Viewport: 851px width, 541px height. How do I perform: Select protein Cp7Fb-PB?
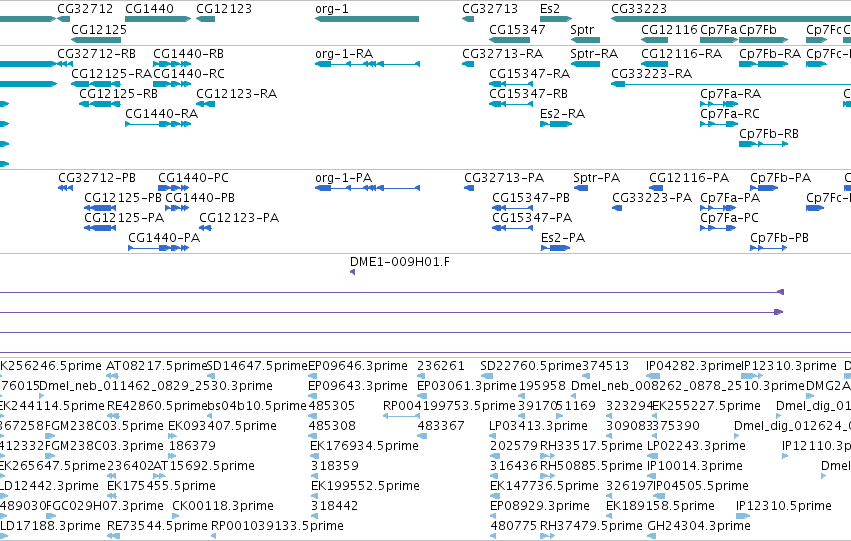(x=779, y=238)
